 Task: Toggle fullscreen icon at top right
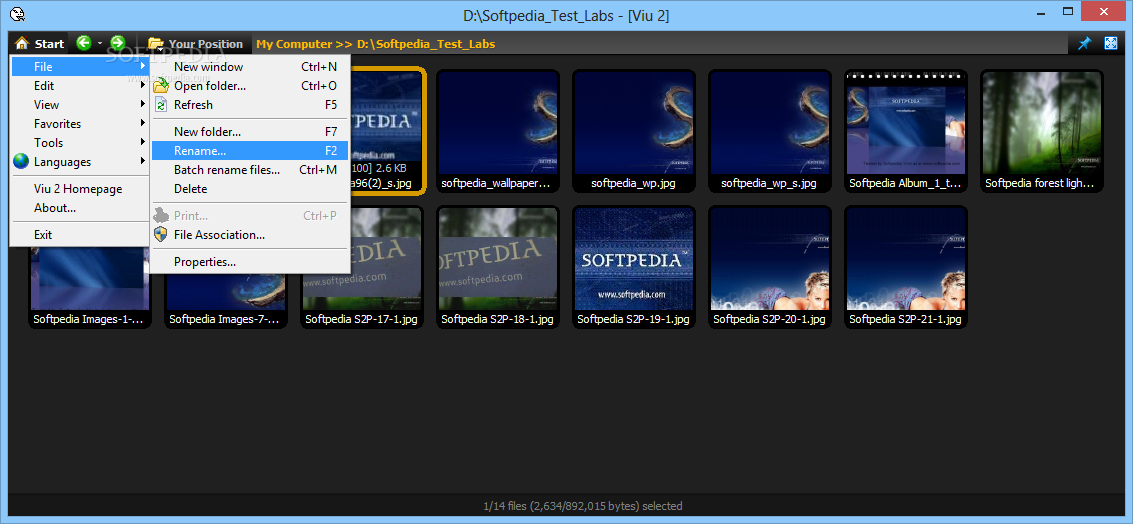(x=1111, y=43)
